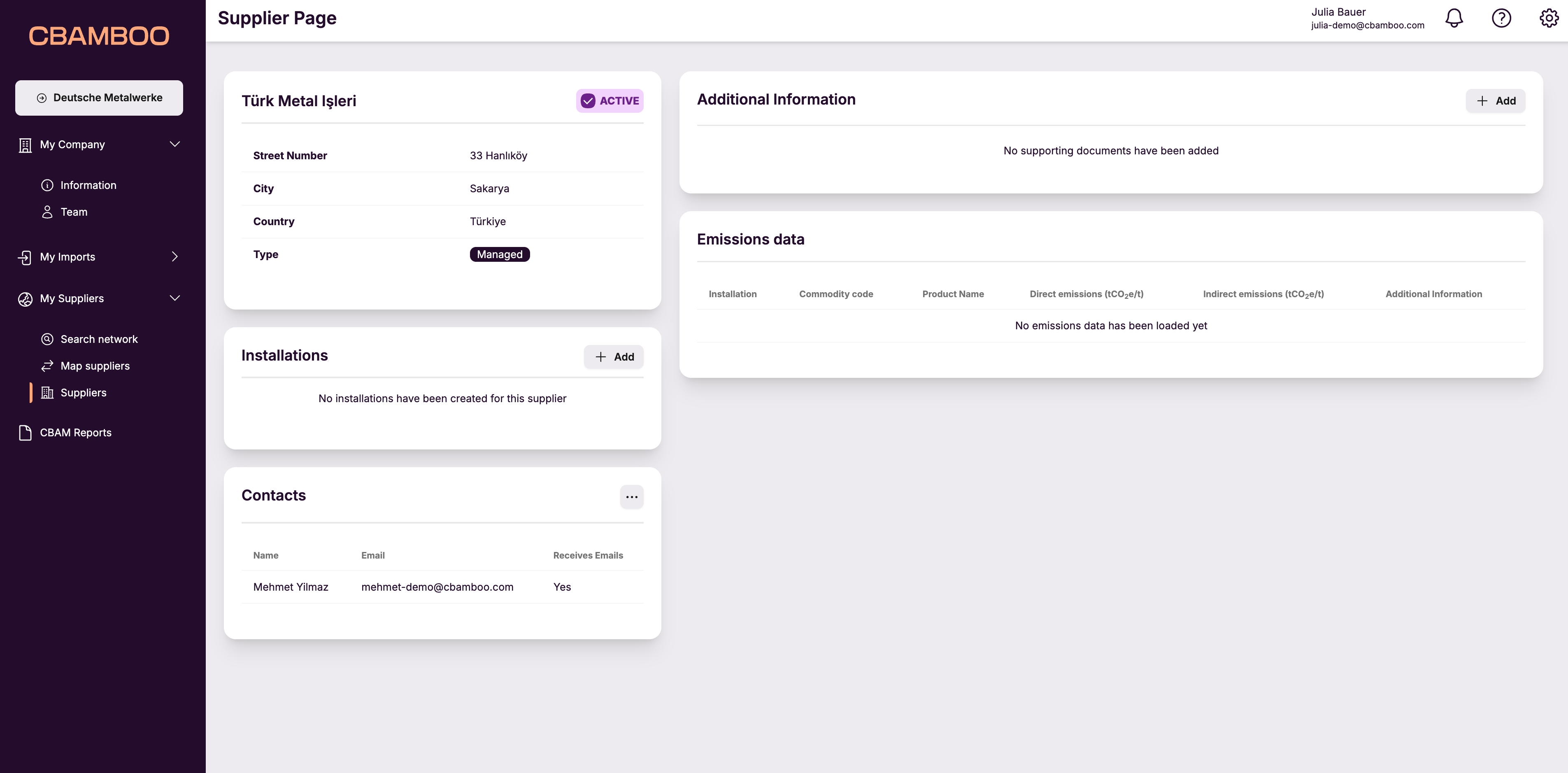Screen dimensions: 1568x773
Task: Click the My Company building icon
Action: pos(25,145)
